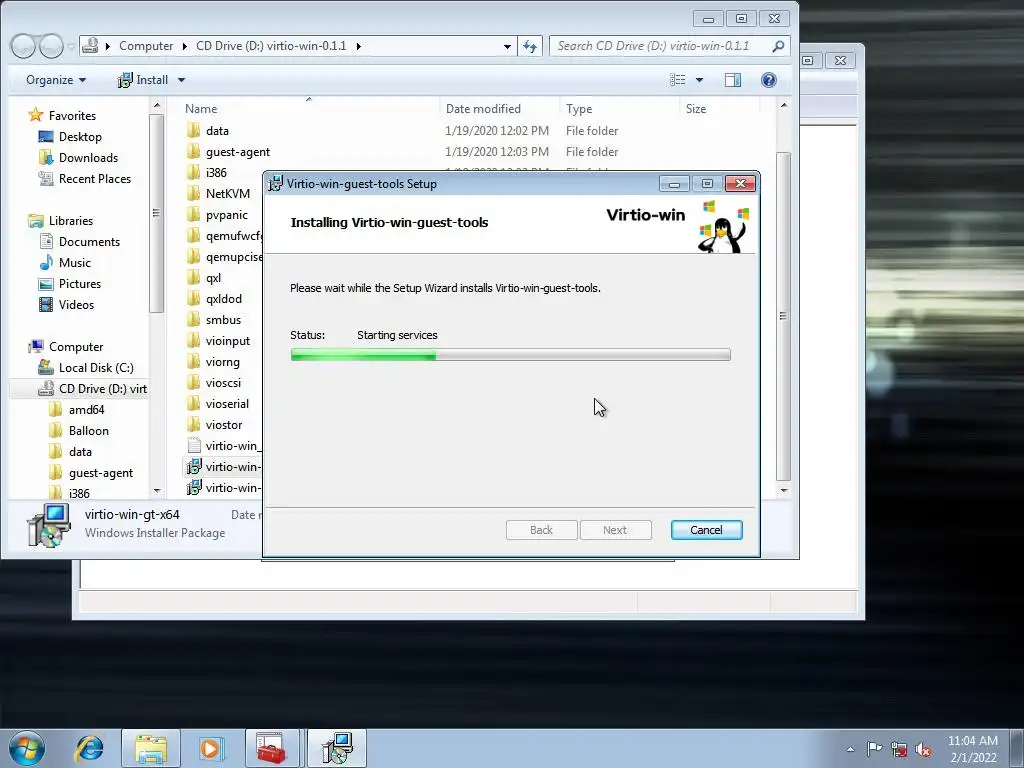Select the NetKVM folder icon

coord(193,193)
